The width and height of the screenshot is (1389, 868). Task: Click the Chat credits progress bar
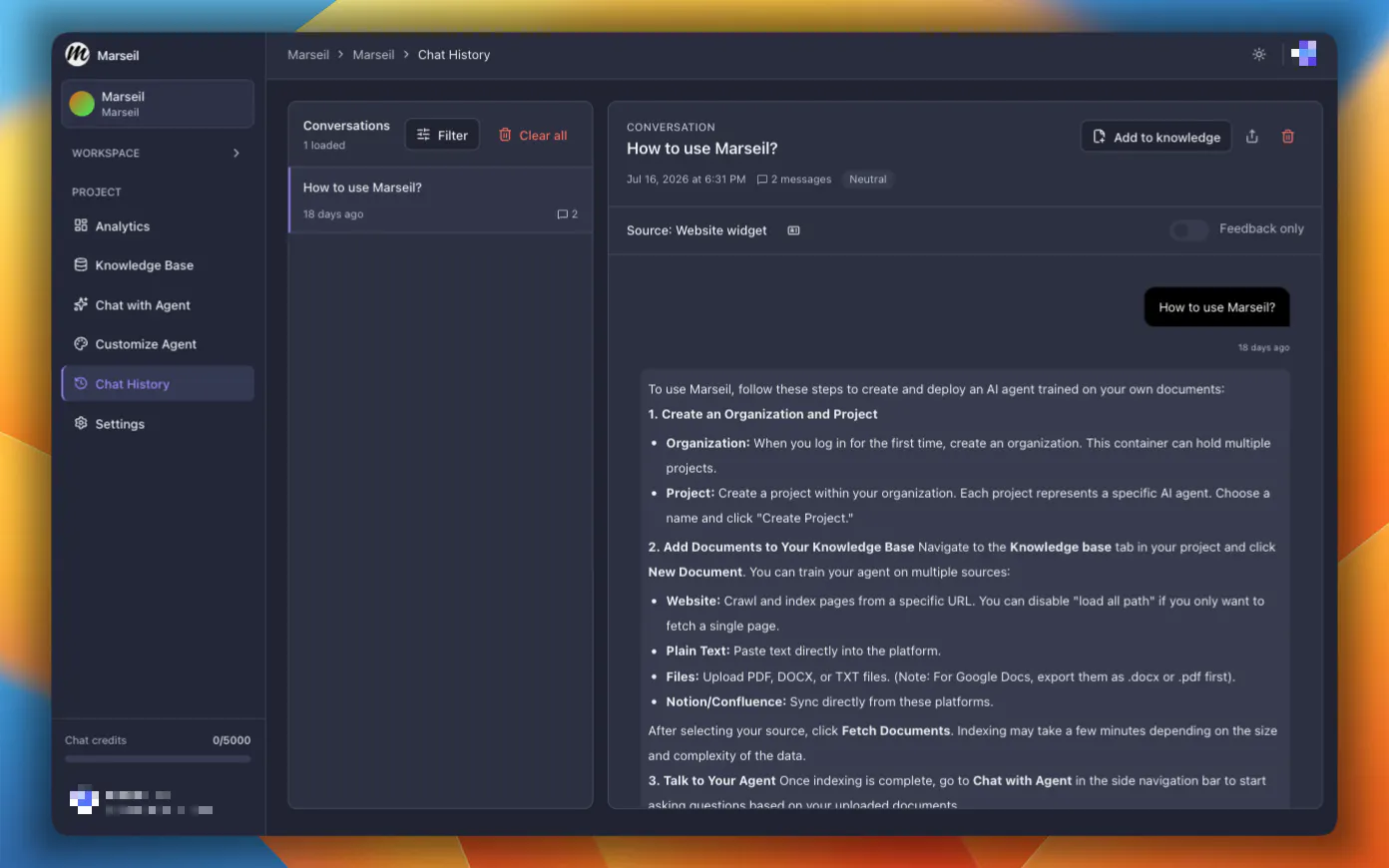coord(158,759)
